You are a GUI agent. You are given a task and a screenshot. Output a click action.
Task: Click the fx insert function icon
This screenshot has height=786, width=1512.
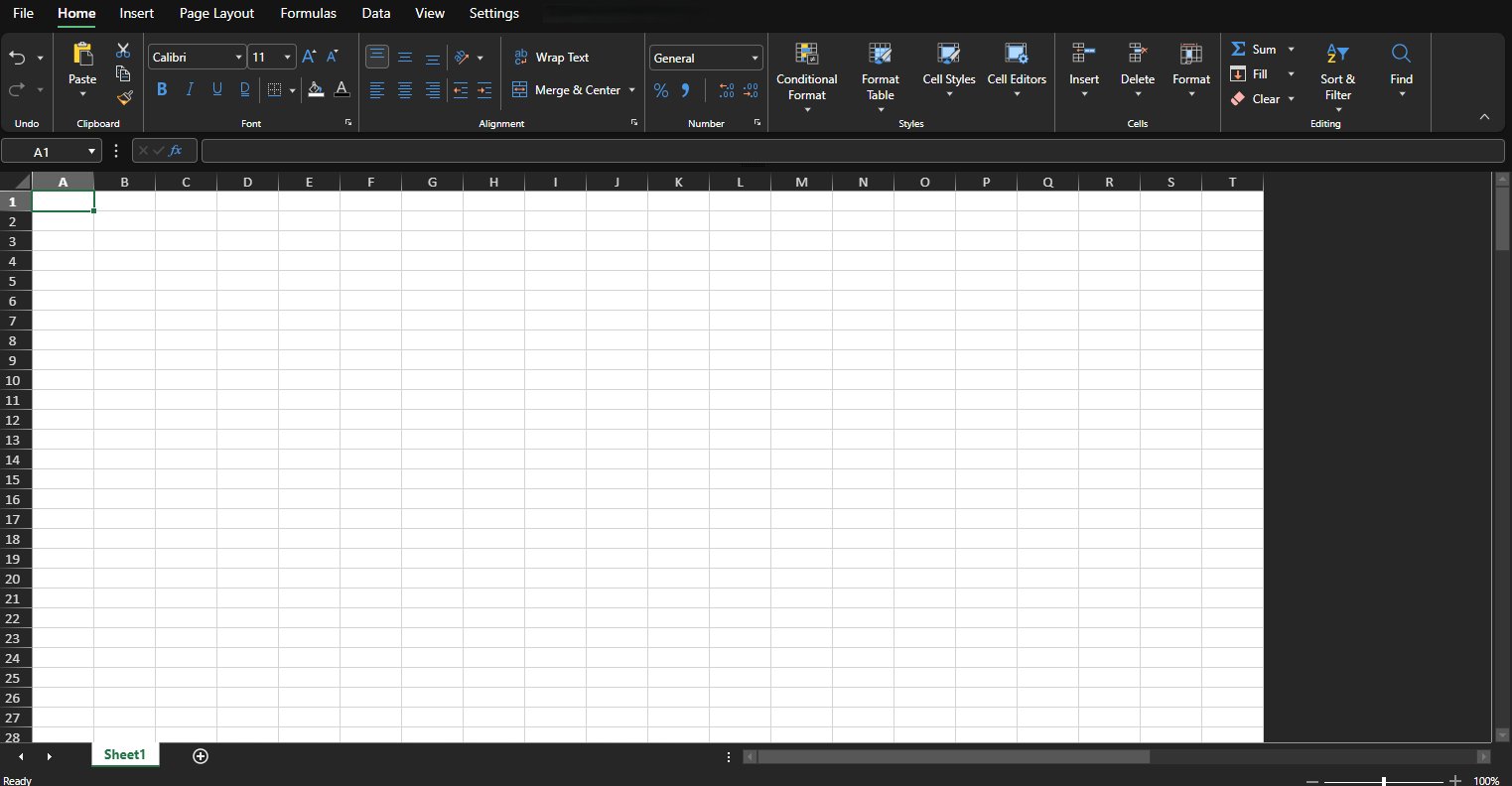[176, 151]
